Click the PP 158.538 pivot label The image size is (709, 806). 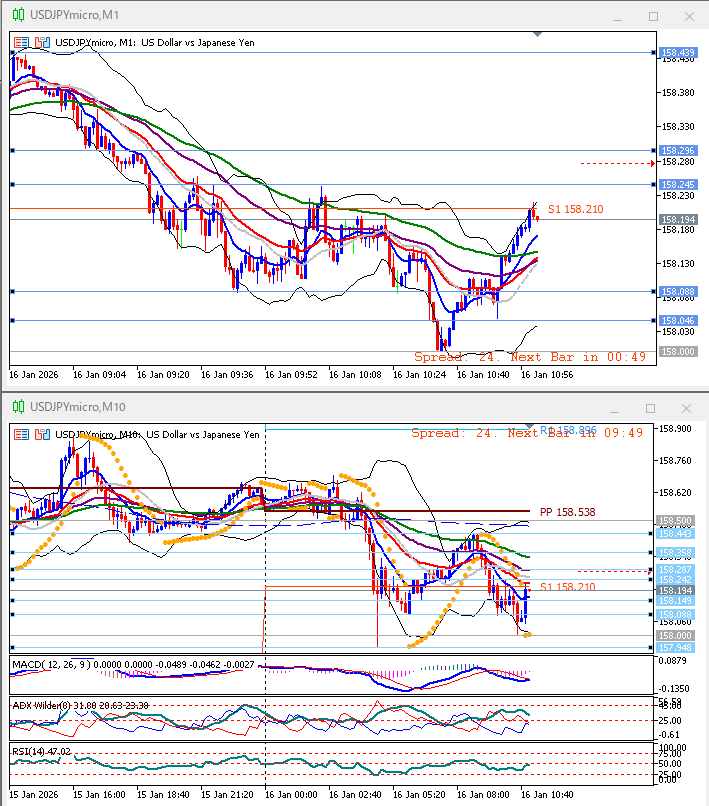click(567, 511)
